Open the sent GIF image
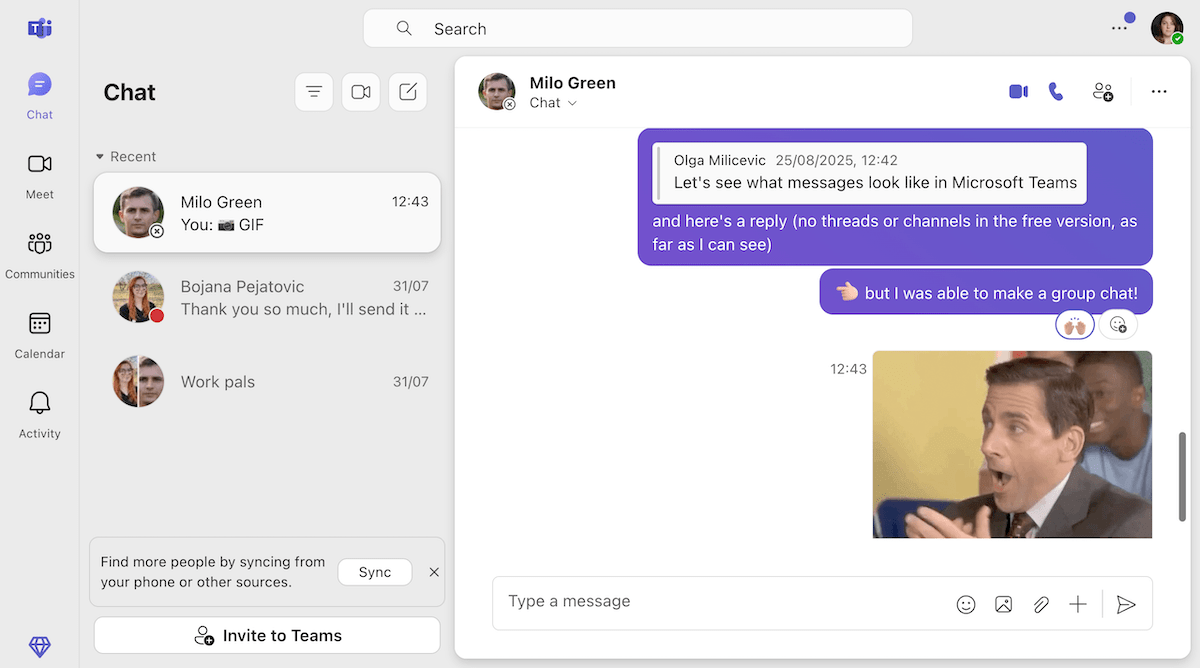This screenshot has width=1200, height=668. click(1012, 444)
